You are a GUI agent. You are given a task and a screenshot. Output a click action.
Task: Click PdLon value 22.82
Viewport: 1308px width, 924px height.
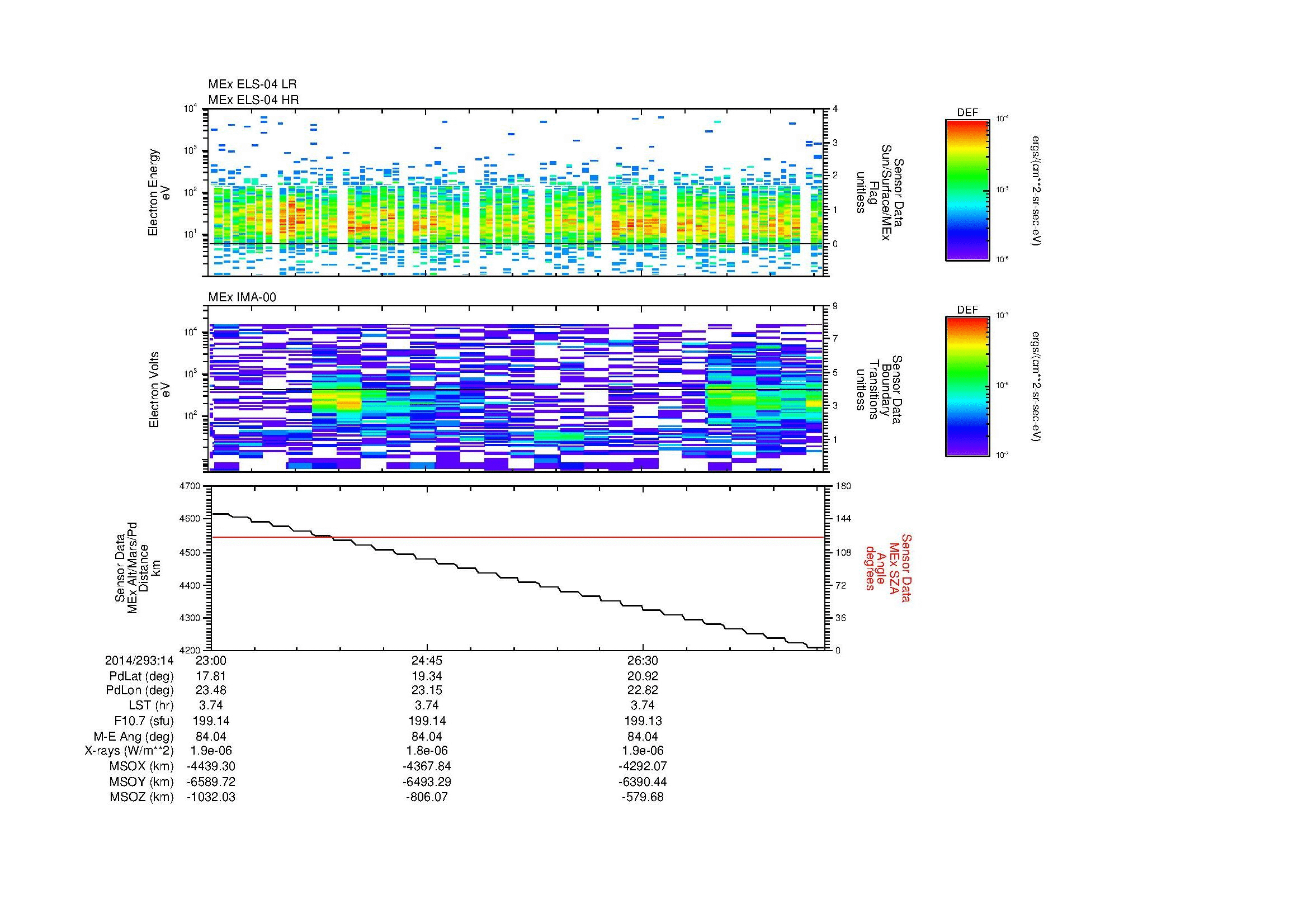click(643, 690)
